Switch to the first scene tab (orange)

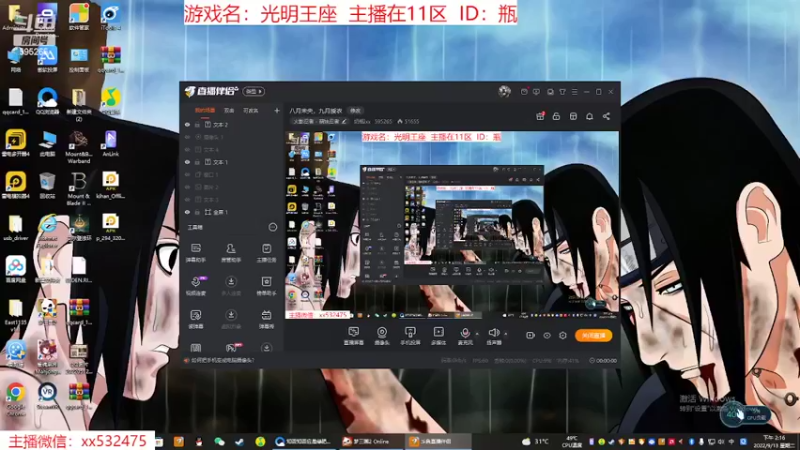point(205,110)
